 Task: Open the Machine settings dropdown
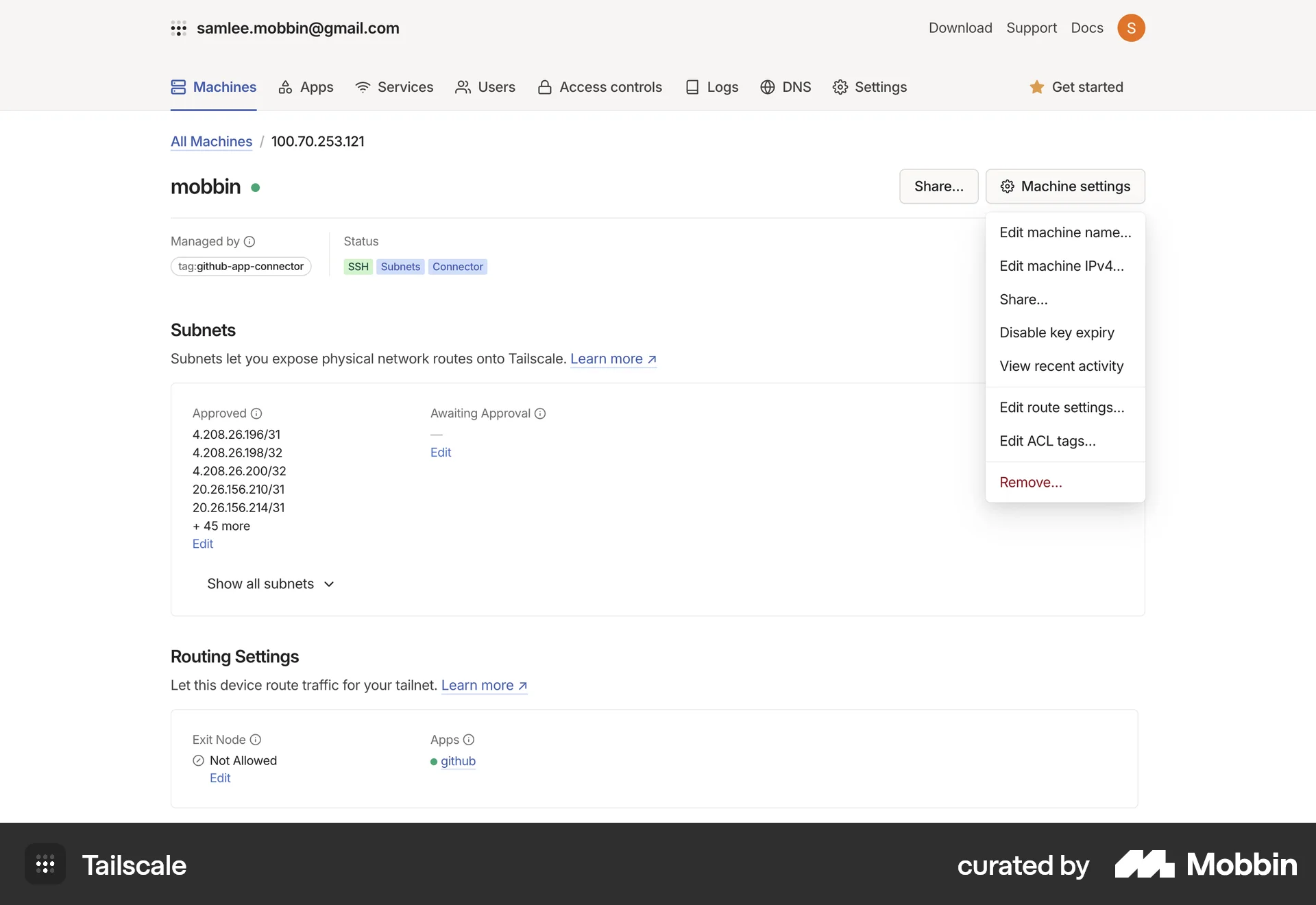click(x=1065, y=186)
